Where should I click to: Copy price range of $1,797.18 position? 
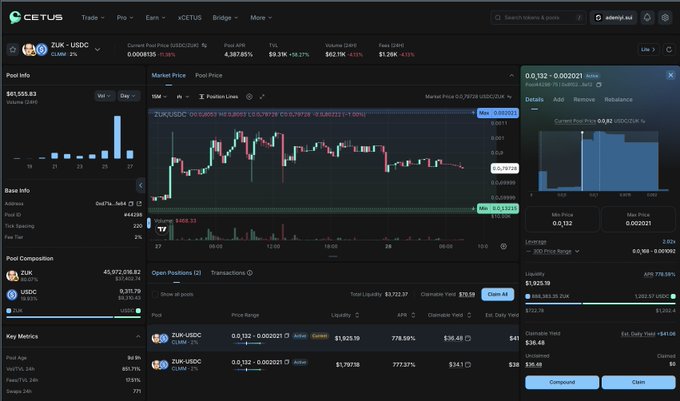tap(287, 362)
